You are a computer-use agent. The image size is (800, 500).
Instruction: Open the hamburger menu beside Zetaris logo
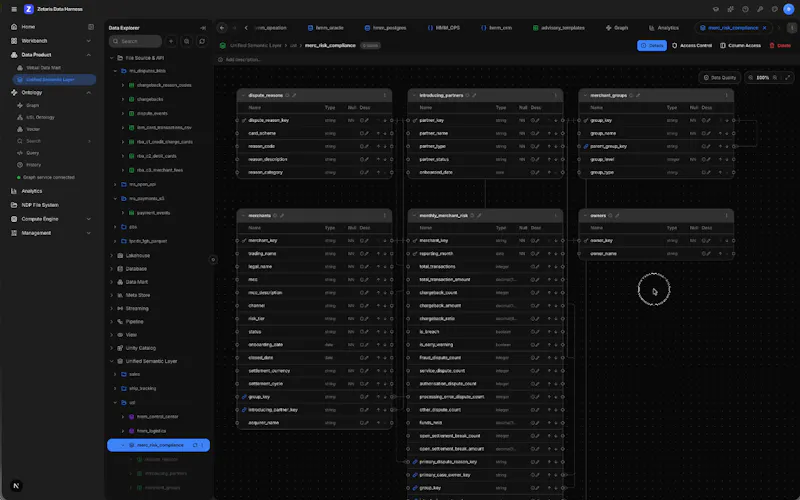tap(14, 9)
